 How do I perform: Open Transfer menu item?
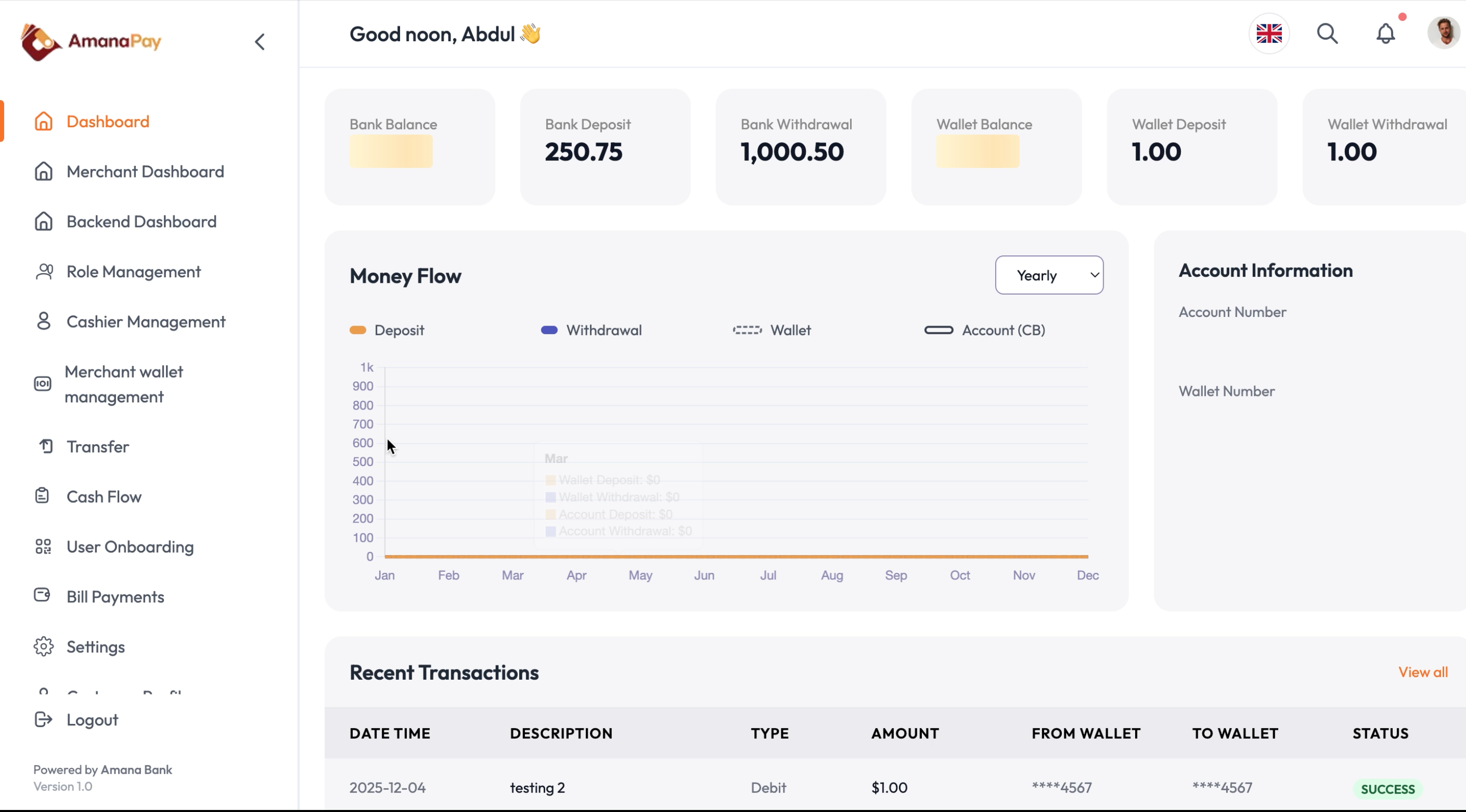tap(98, 447)
